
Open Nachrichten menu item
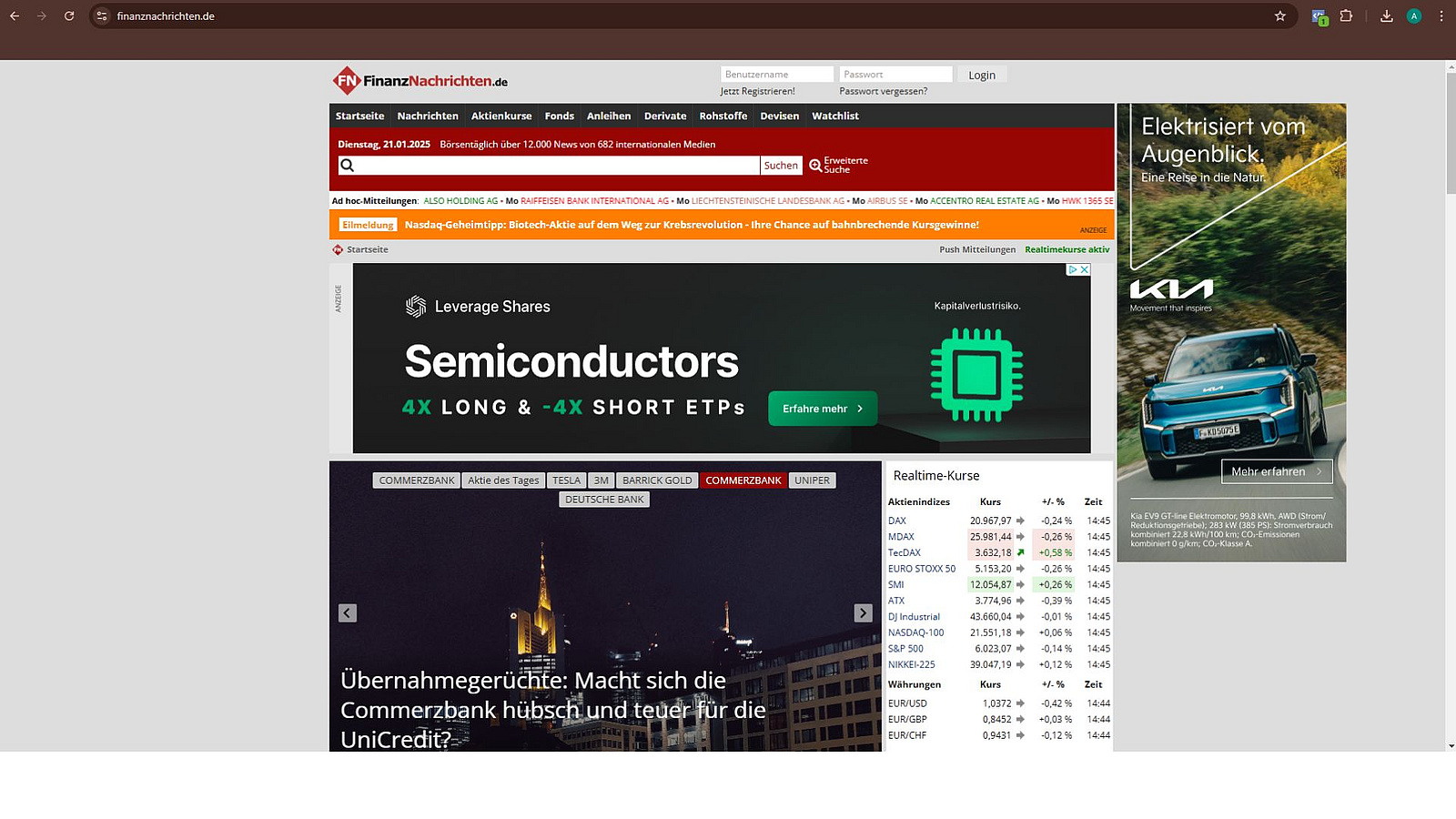[428, 116]
